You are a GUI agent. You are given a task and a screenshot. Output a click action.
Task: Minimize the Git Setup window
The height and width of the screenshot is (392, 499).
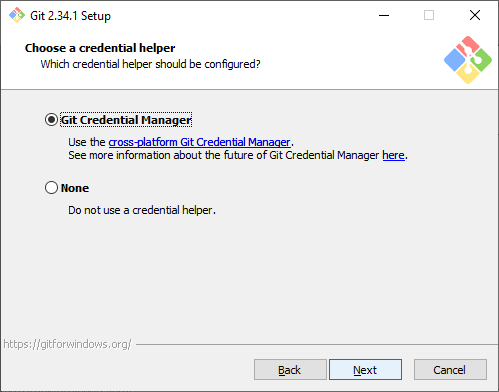(x=384, y=15)
